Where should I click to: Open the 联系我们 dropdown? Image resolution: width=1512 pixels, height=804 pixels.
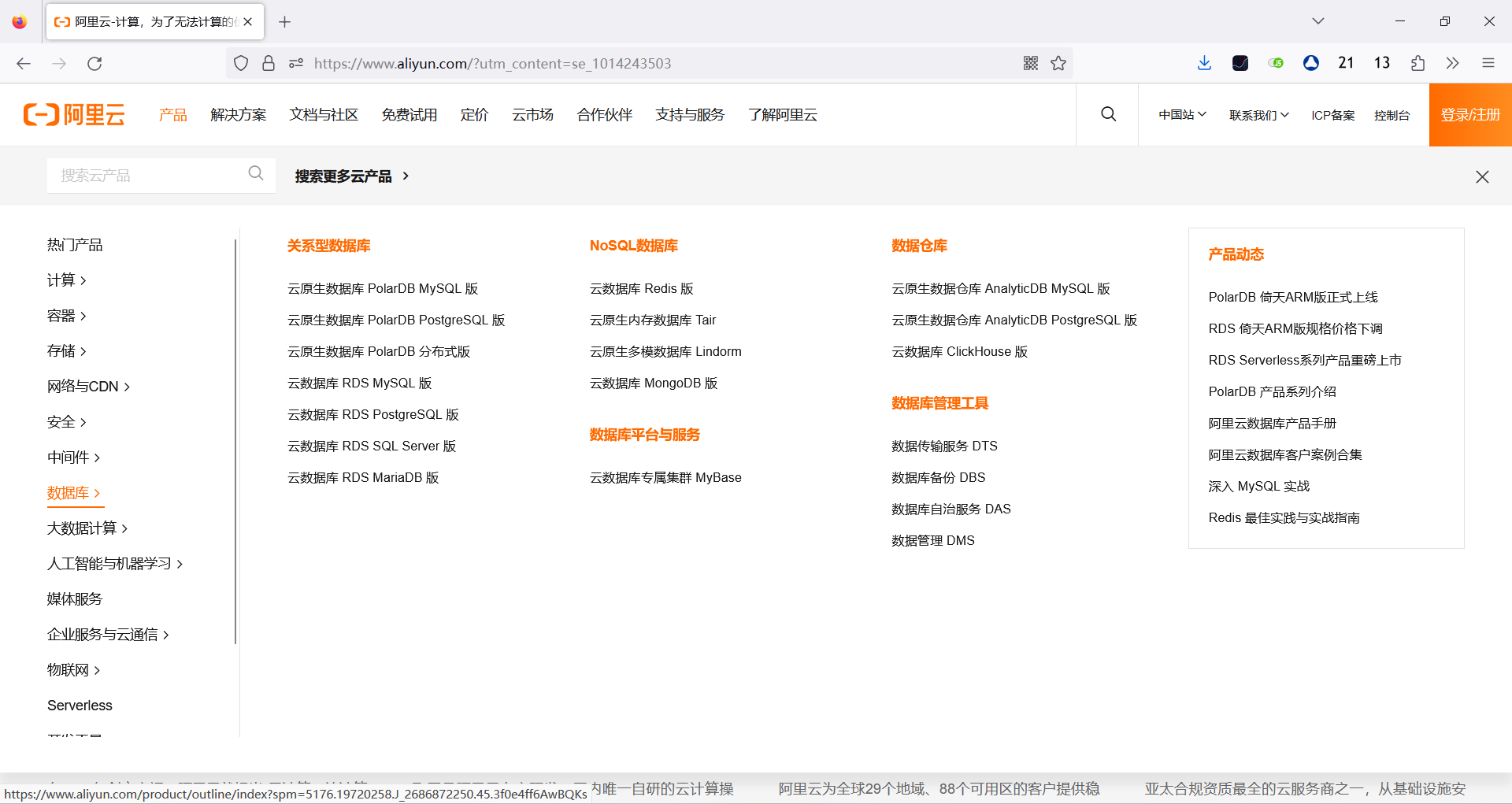1258,114
